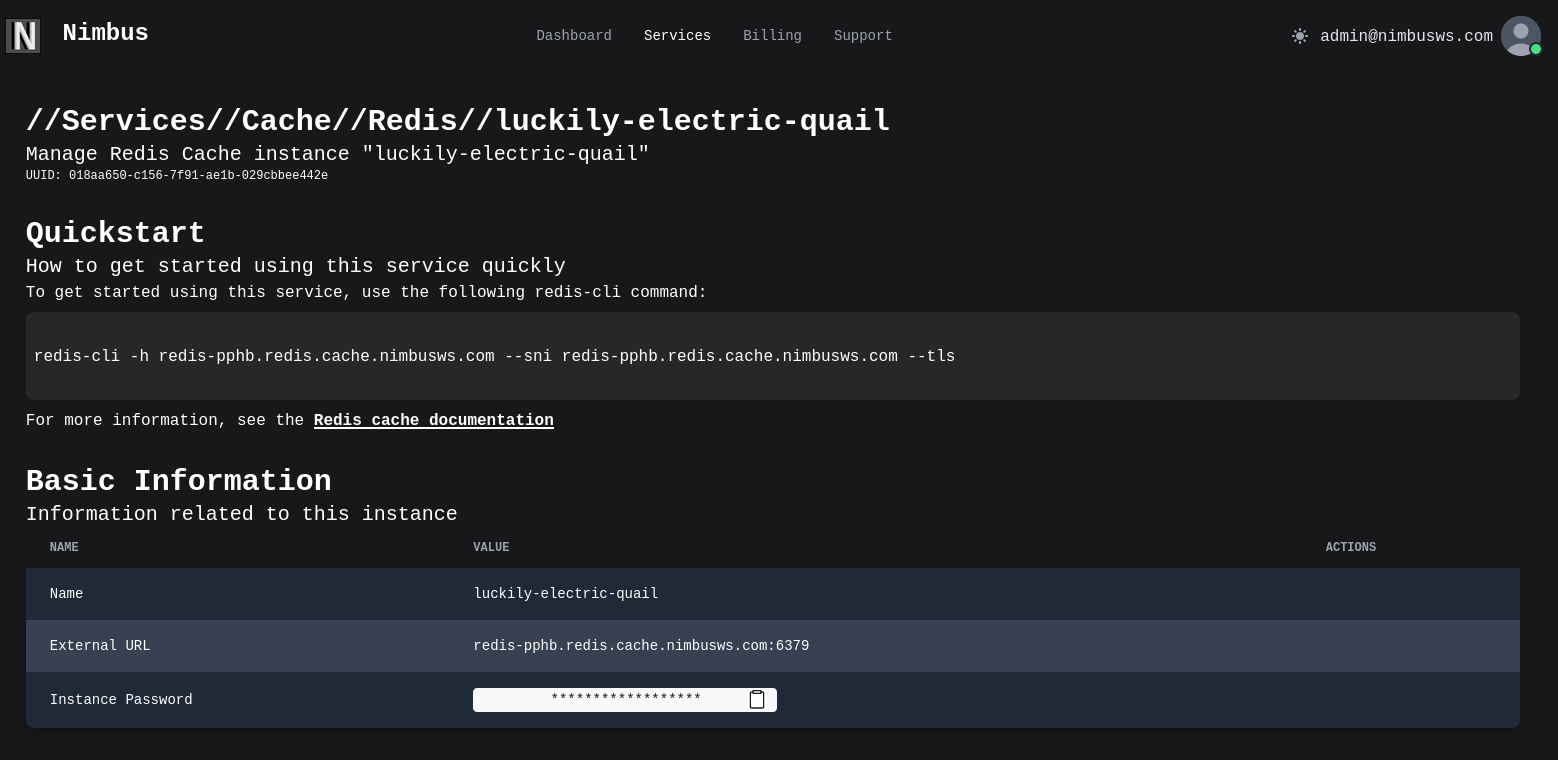Click the luckily-electric-quail name value cell

click(566, 594)
